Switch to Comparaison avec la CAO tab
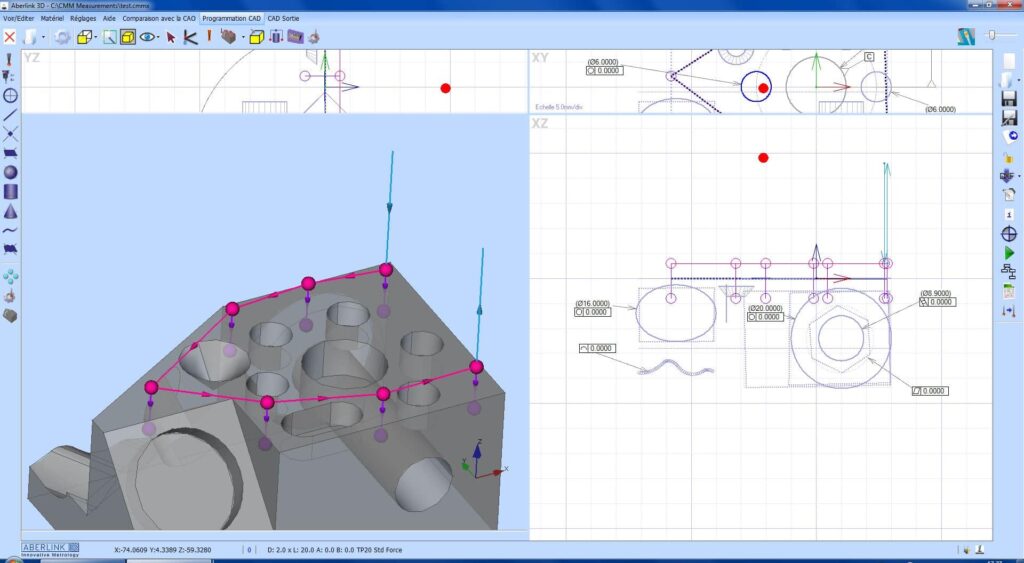 pyautogui.click(x=159, y=18)
